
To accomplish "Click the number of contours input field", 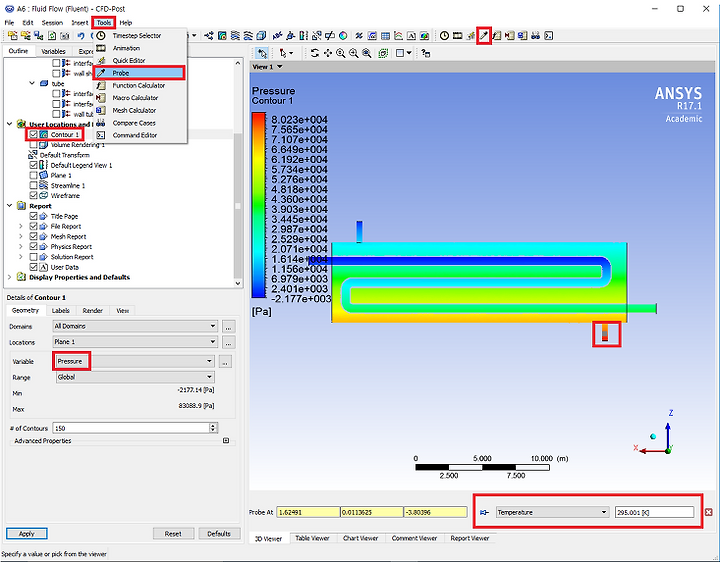I will tap(131, 428).
